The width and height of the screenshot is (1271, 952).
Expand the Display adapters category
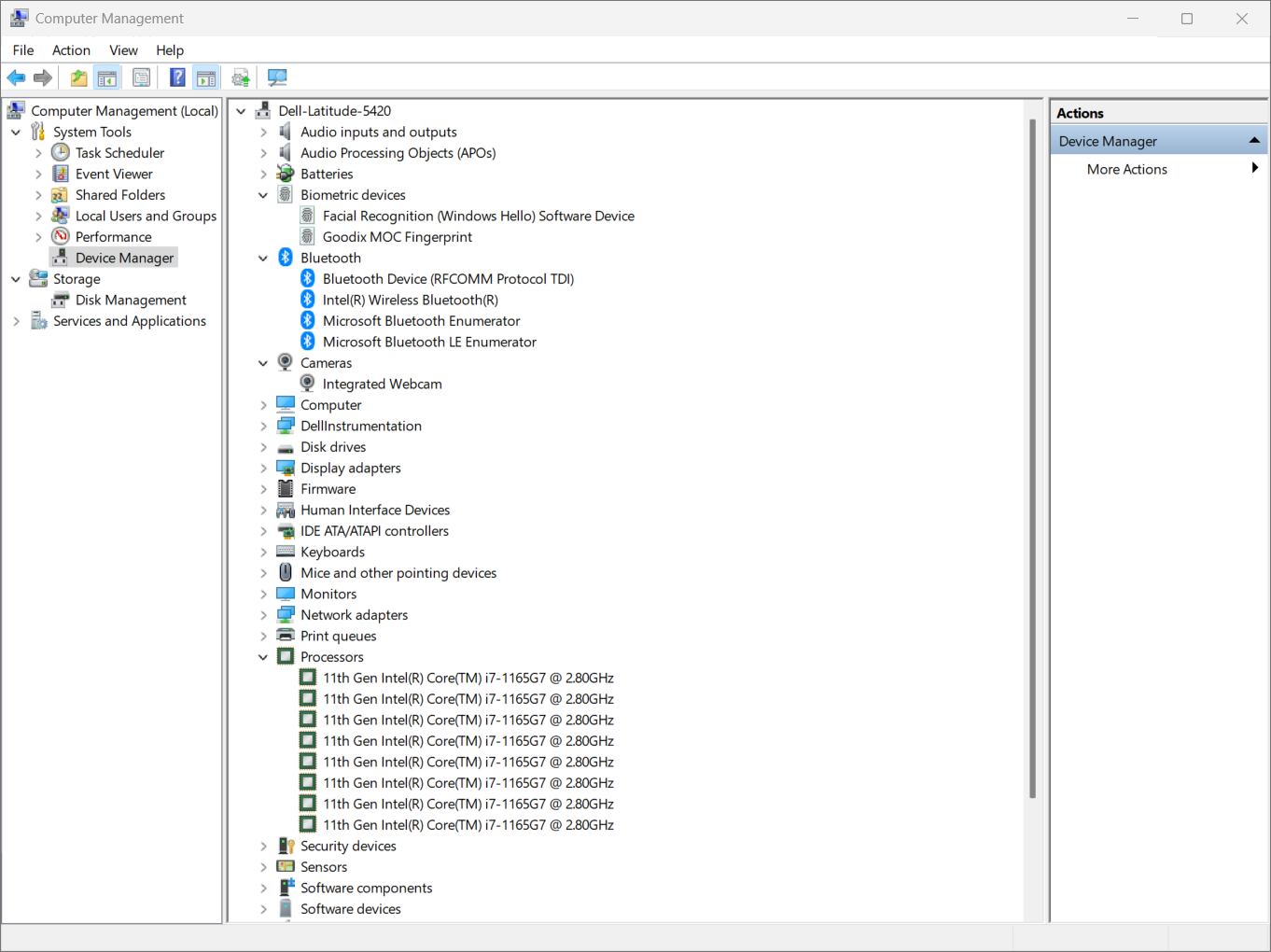[263, 469]
